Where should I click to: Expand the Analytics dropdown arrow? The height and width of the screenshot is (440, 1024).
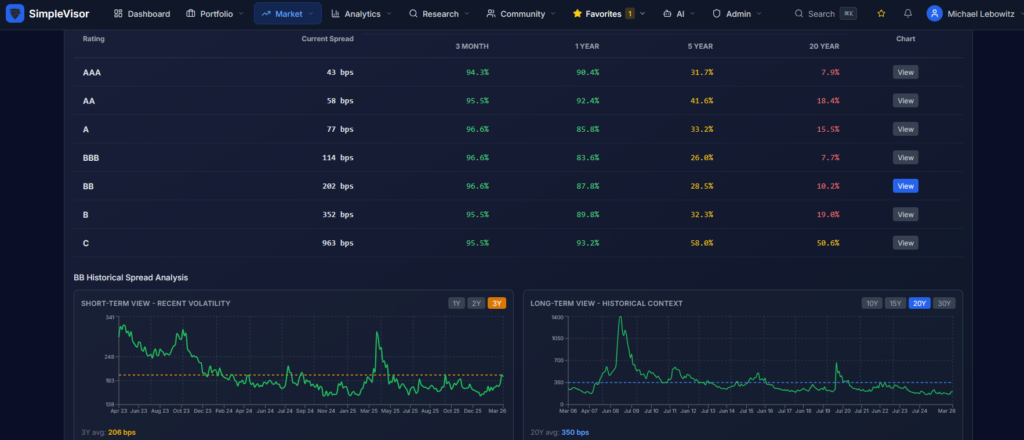[389, 14]
